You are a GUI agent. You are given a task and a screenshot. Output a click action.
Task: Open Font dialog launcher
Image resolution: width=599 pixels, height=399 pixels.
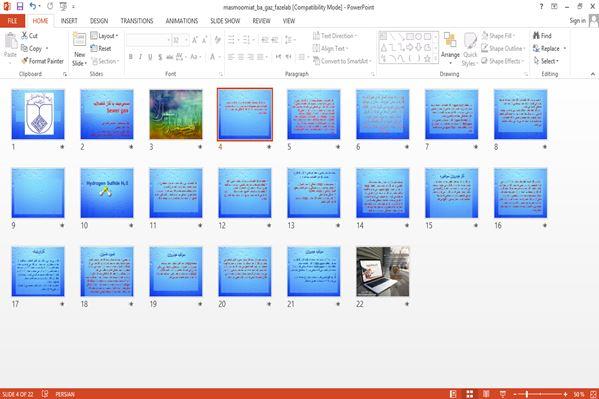click(x=221, y=74)
